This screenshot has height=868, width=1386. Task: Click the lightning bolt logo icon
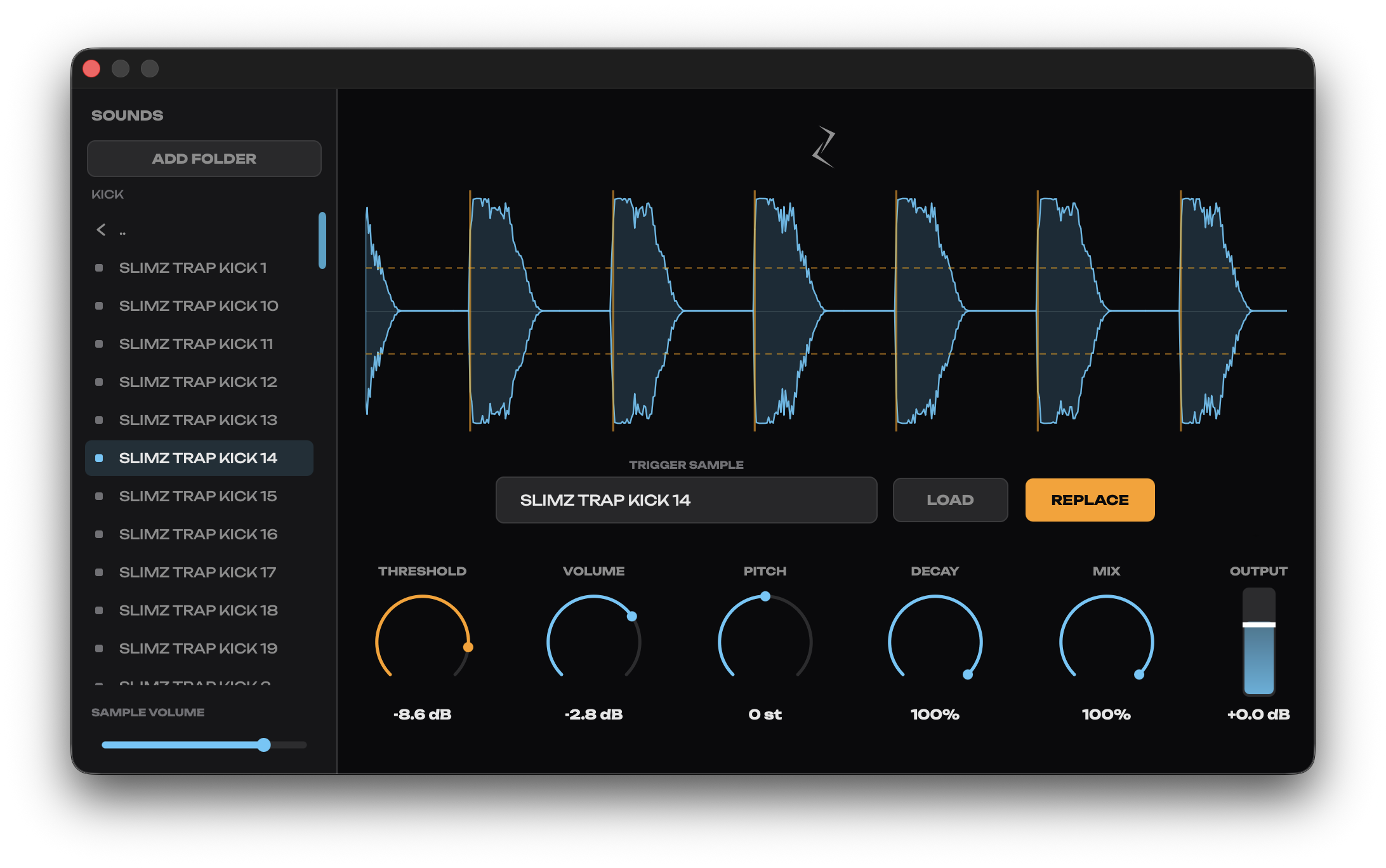coord(824,147)
